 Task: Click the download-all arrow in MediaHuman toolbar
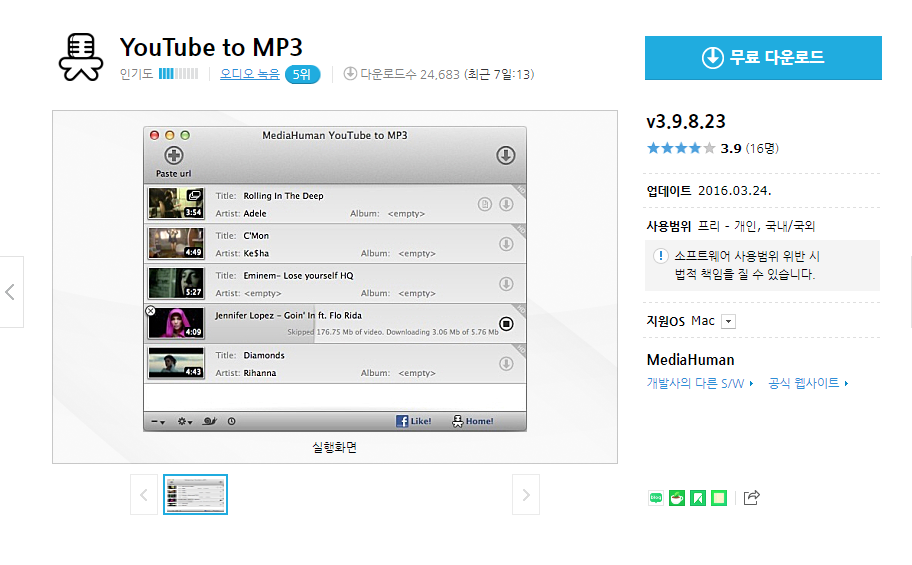[505, 155]
